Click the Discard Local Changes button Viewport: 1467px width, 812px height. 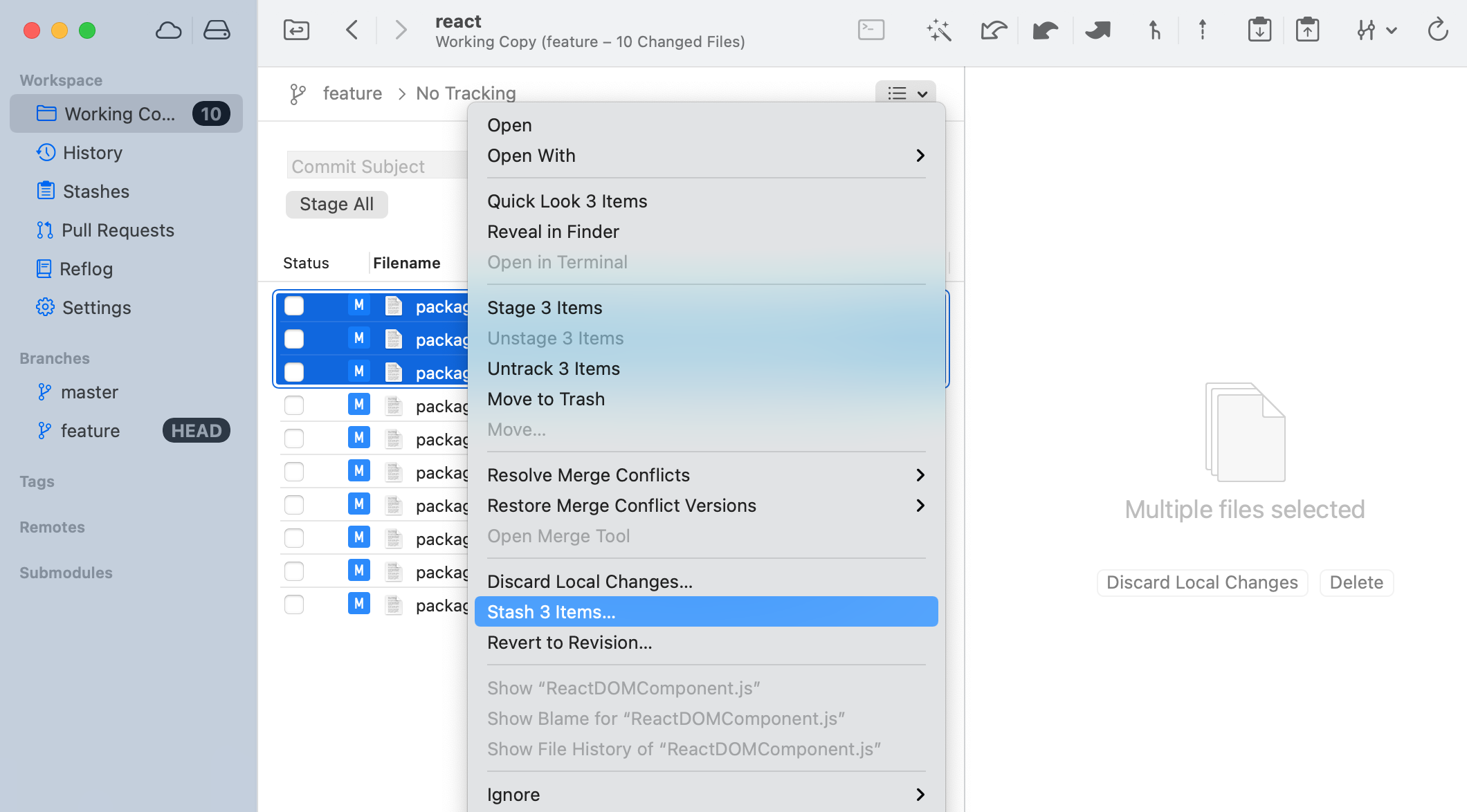(1202, 582)
